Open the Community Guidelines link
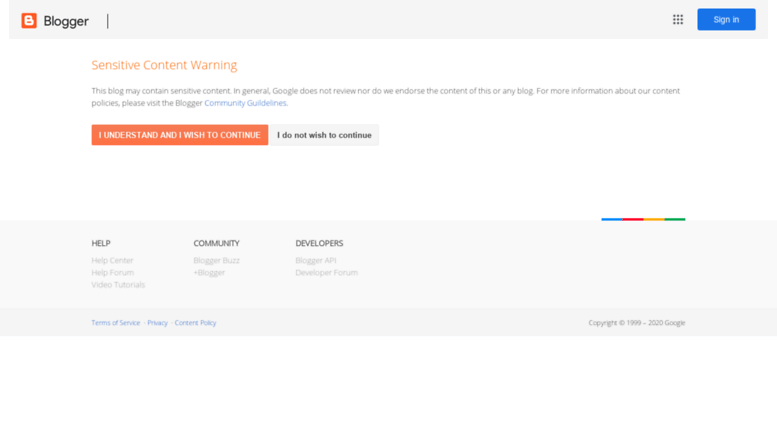The height and width of the screenshot is (423, 777). (245, 103)
